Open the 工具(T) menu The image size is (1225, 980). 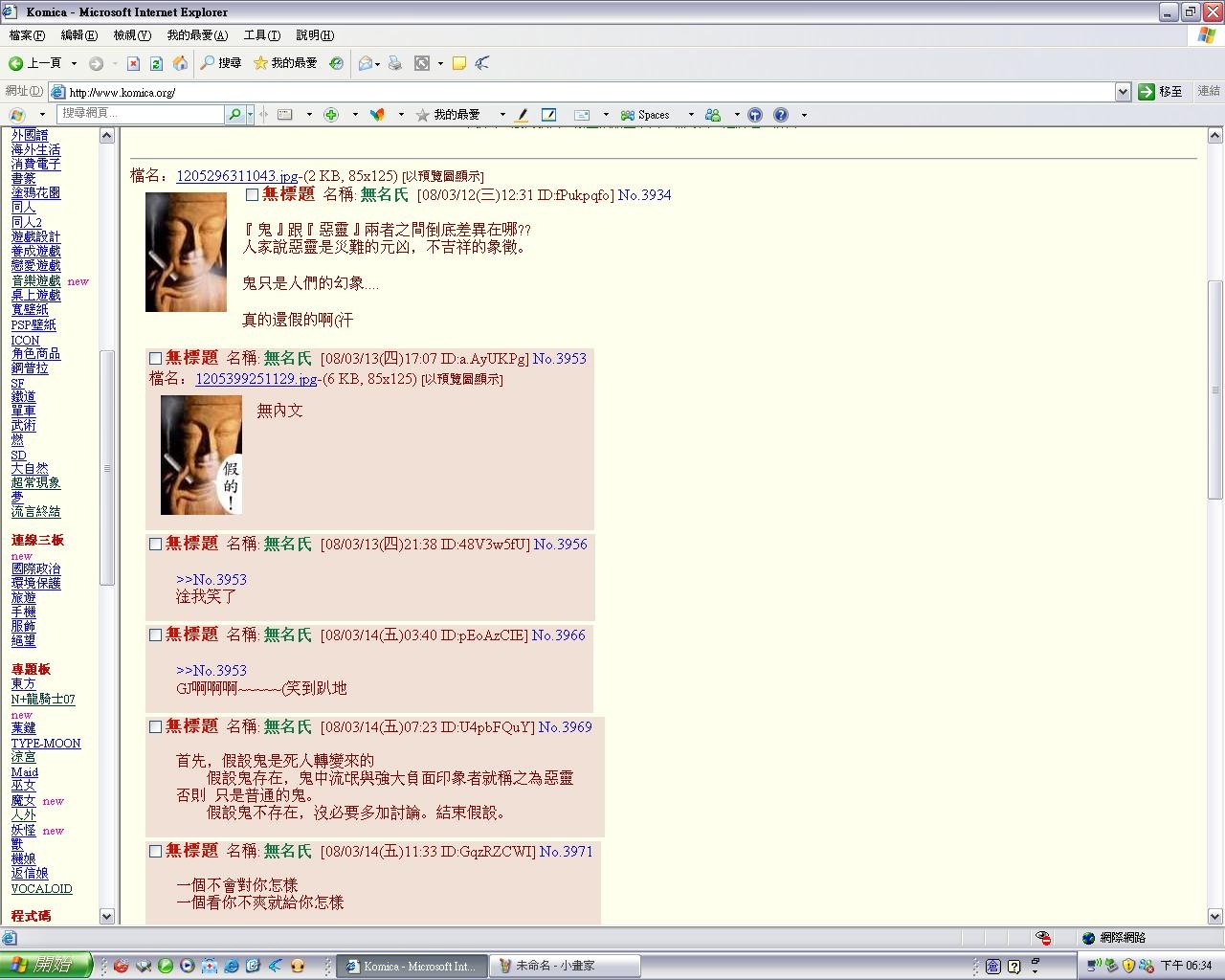click(x=262, y=35)
